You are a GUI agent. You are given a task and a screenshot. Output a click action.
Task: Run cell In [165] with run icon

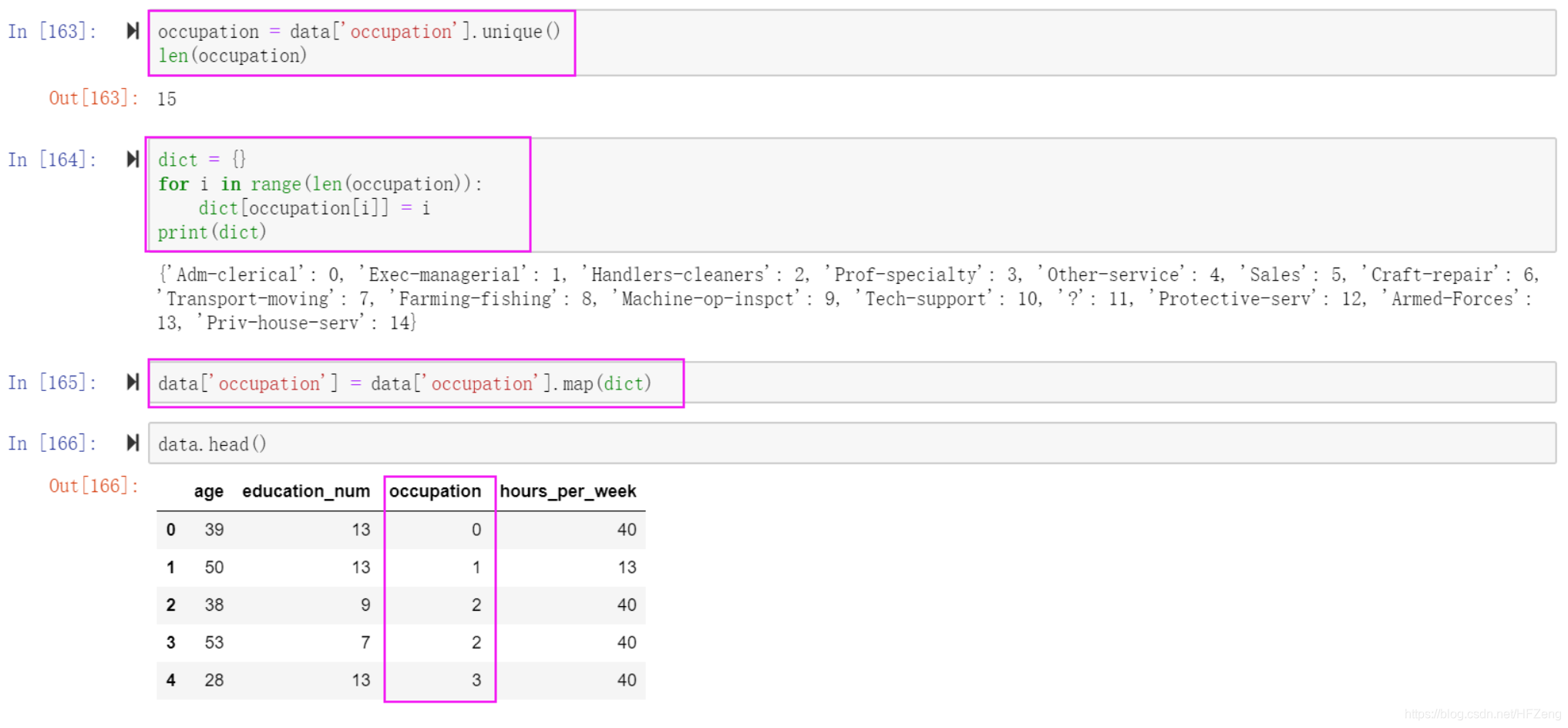[133, 382]
